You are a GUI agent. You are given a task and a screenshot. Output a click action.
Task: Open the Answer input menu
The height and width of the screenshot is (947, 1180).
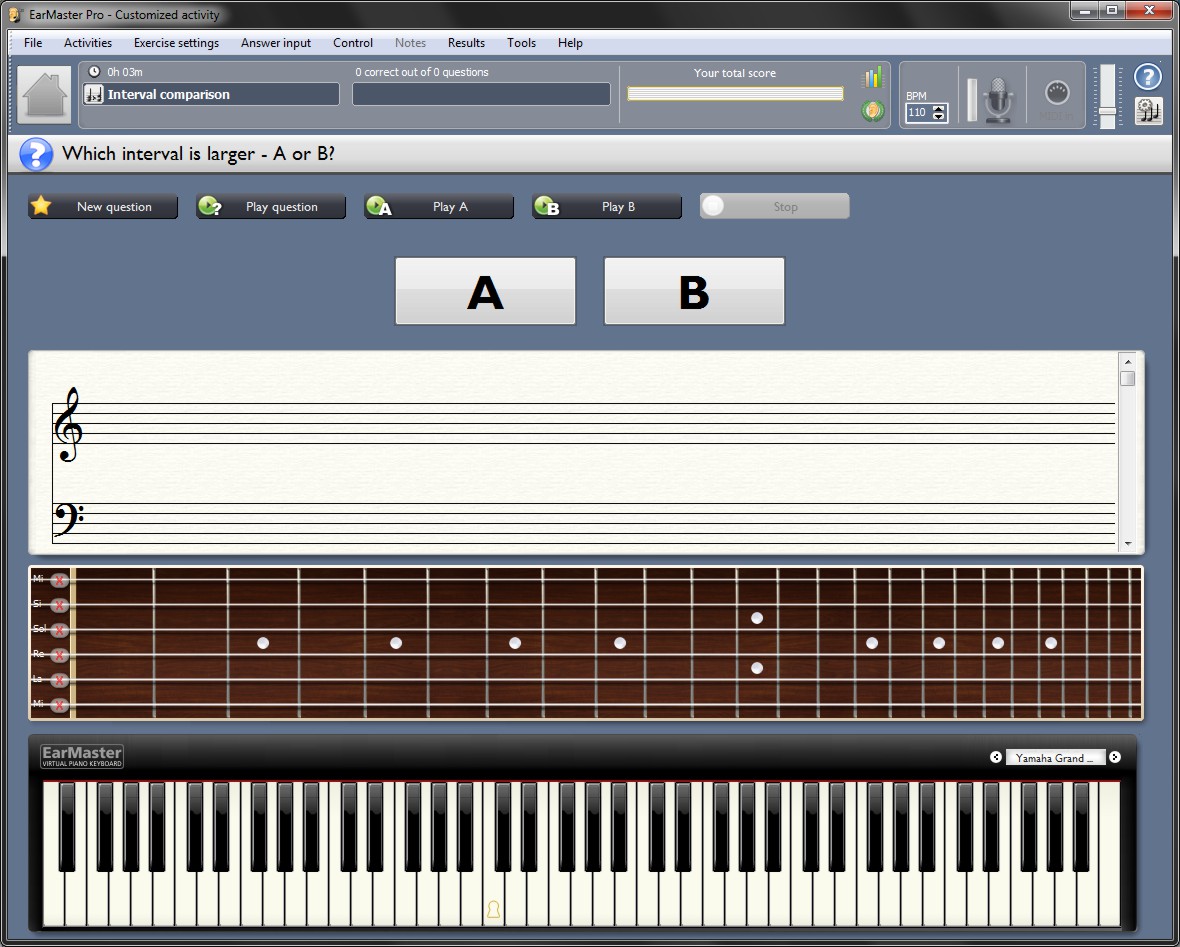276,43
